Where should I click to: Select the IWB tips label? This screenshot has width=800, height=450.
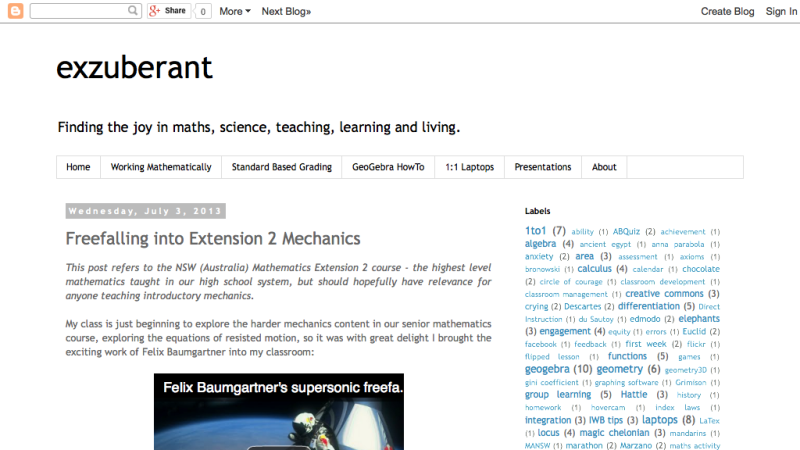[606, 420]
